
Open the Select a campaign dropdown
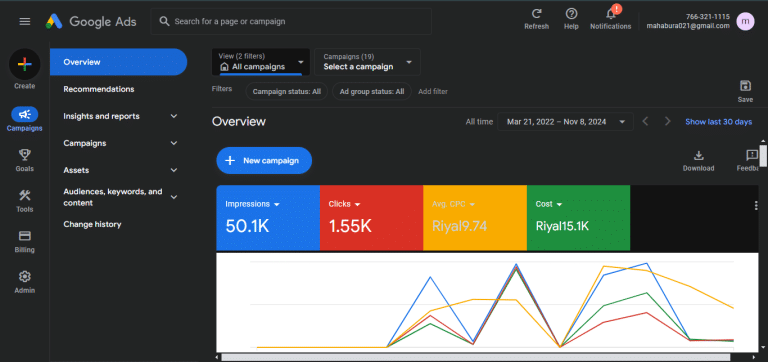click(367, 62)
